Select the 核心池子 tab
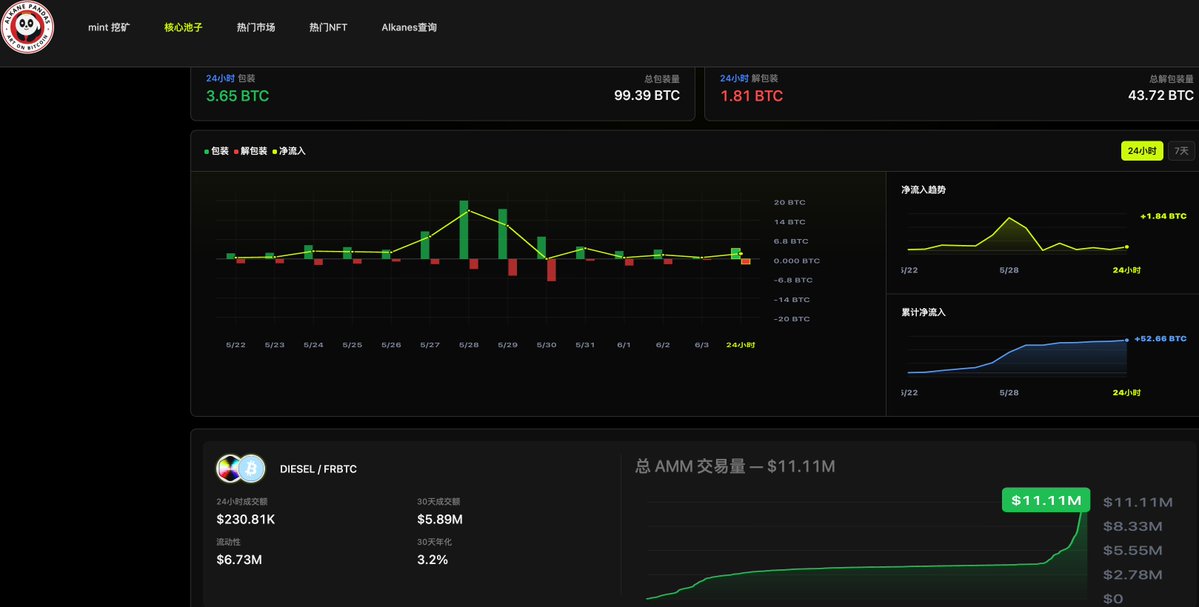Viewport: 1199px width, 607px height. click(184, 28)
